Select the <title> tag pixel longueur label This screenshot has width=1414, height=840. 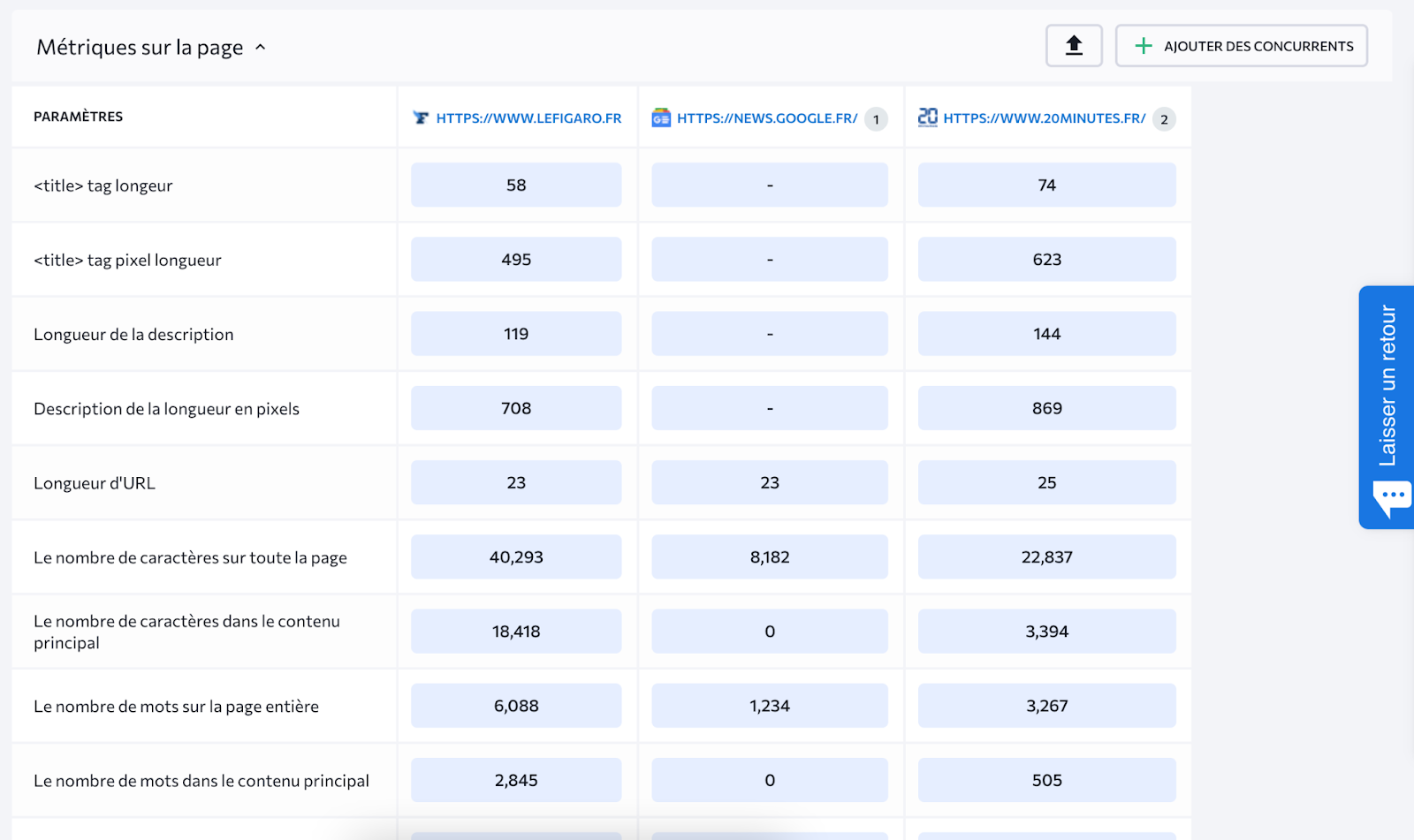(x=127, y=260)
